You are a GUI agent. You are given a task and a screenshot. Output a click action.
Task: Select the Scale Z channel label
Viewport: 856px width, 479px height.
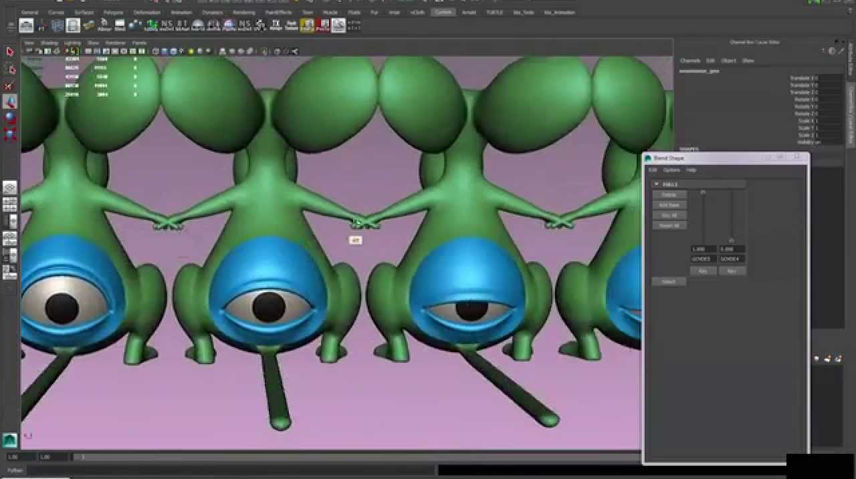tap(806, 135)
